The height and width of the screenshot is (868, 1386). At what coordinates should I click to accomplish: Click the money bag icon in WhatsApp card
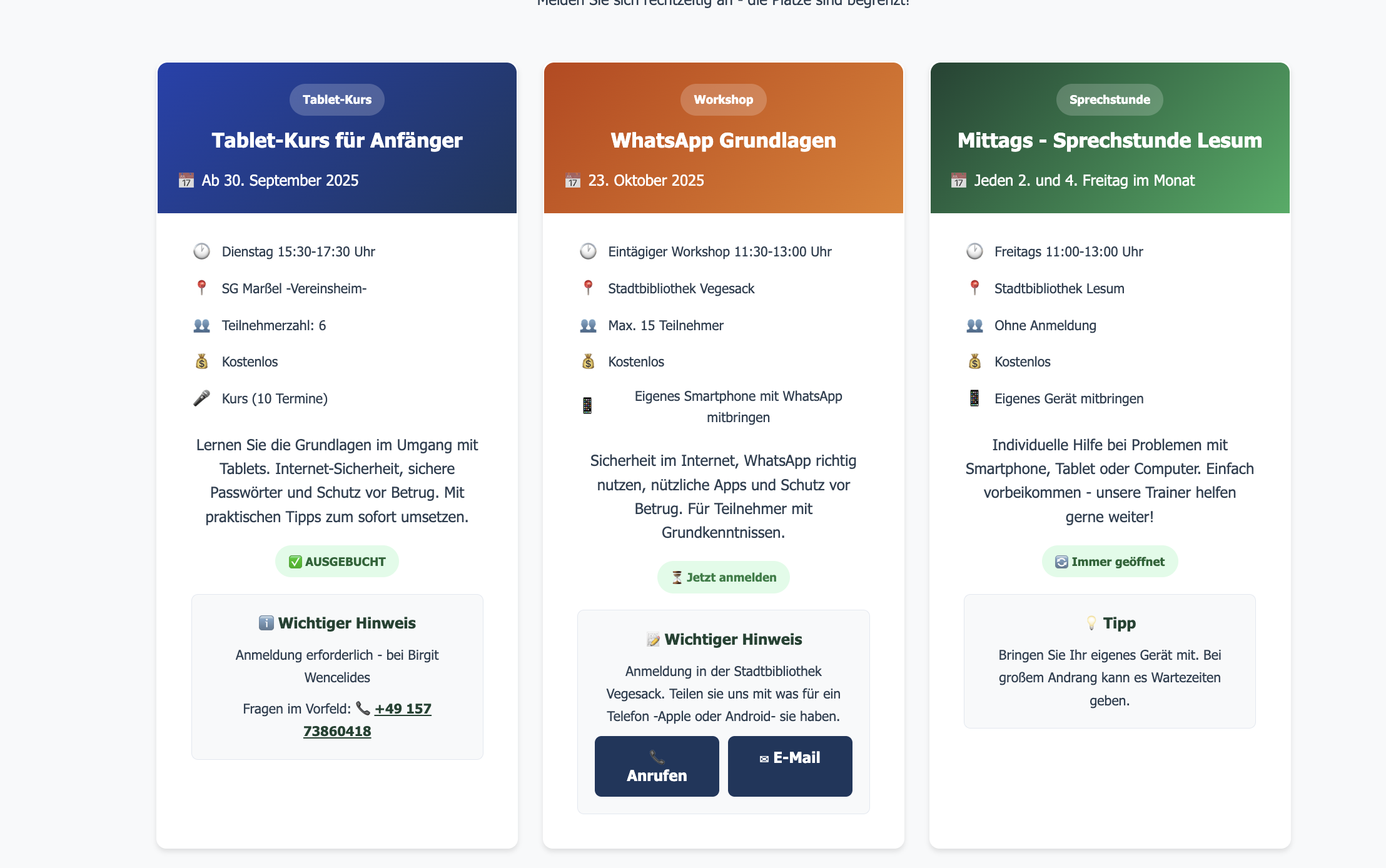[588, 361]
